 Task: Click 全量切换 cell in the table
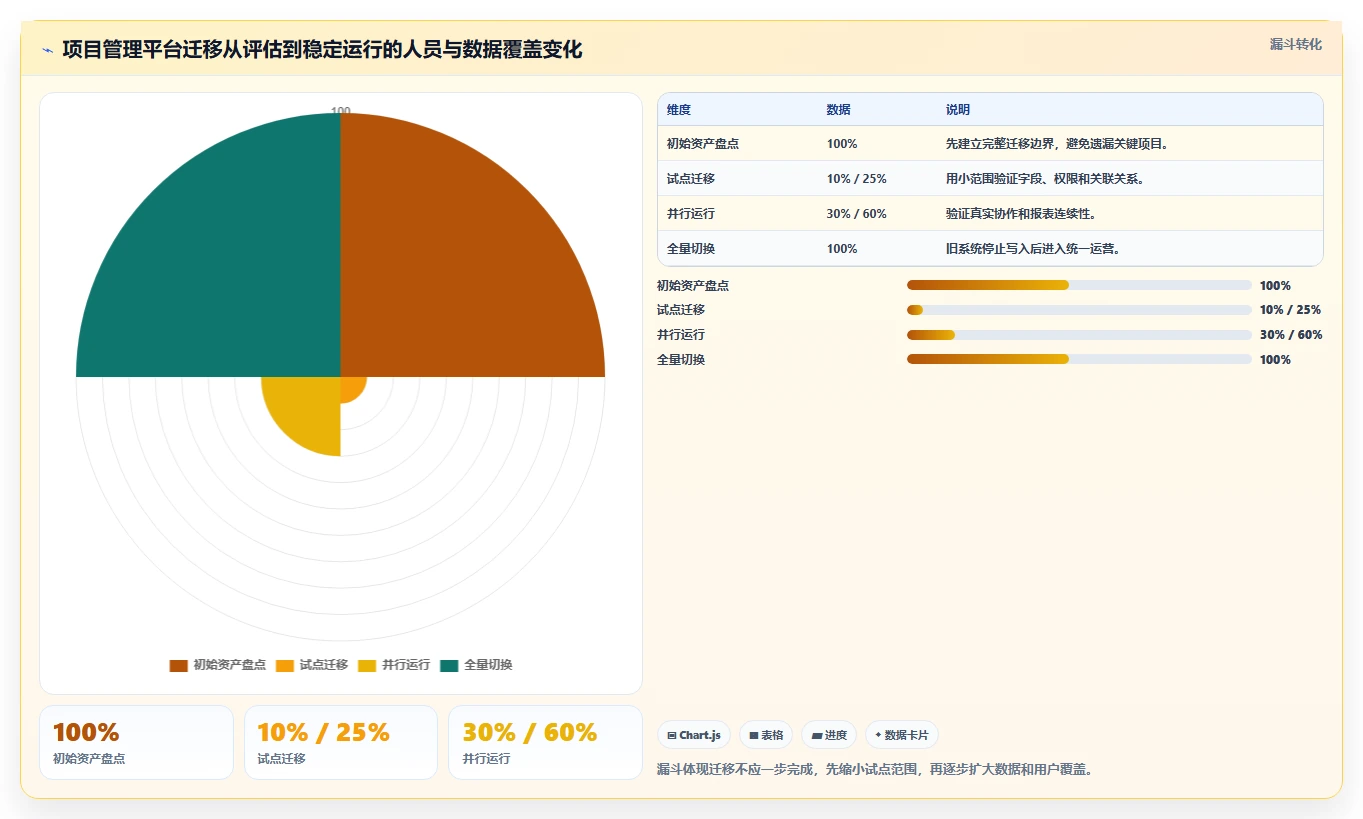click(x=691, y=249)
